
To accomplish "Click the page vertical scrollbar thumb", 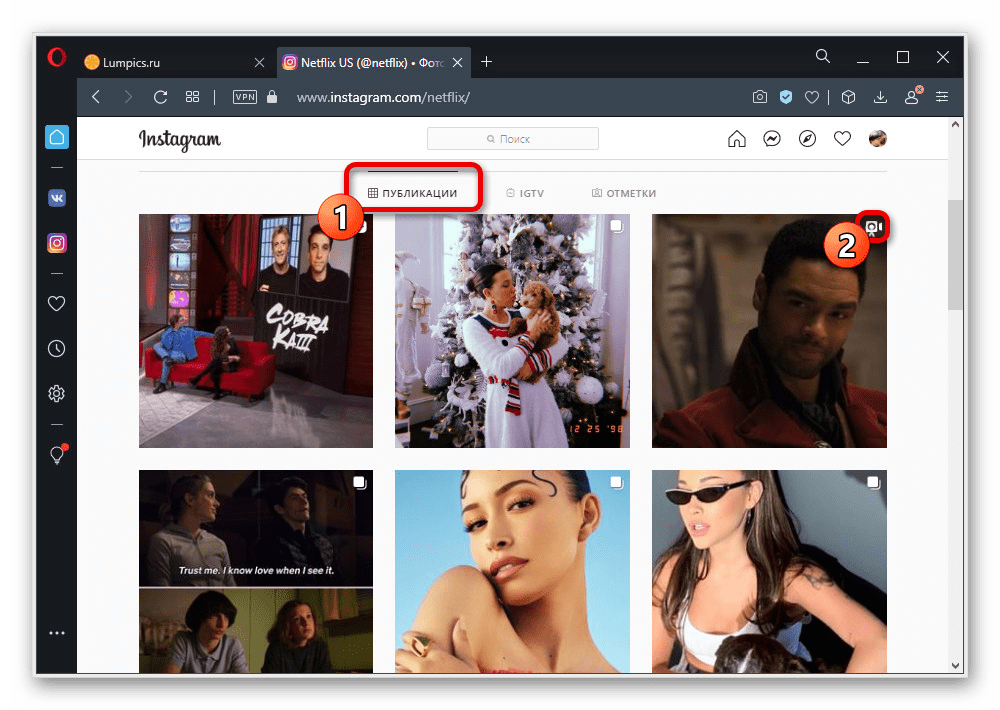I will click(x=955, y=255).
